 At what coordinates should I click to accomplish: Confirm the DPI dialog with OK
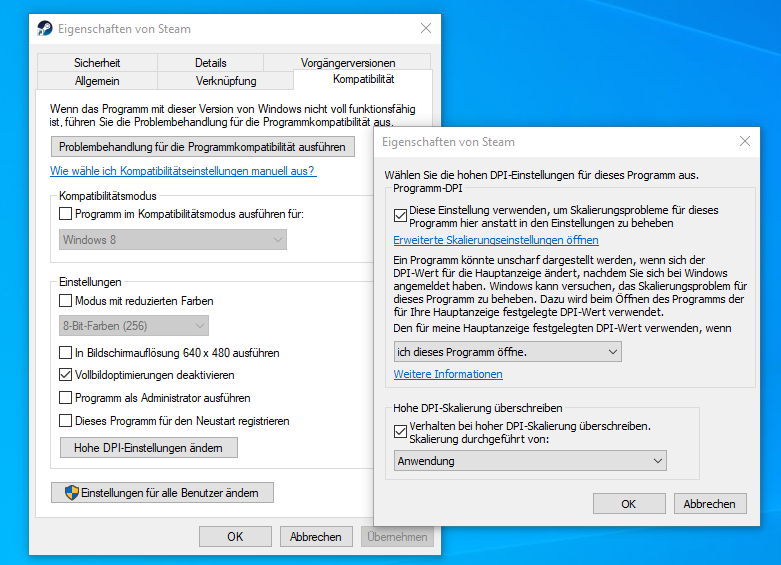[629, 504]
